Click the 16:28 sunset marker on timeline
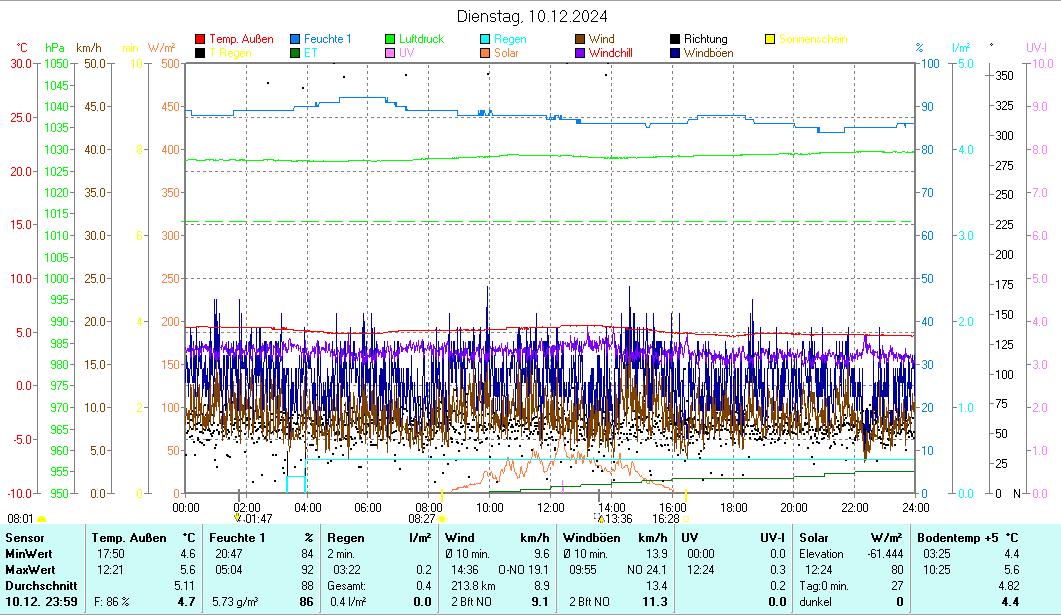Screen dimensions: 1061x615 click(x=667, y=519)
